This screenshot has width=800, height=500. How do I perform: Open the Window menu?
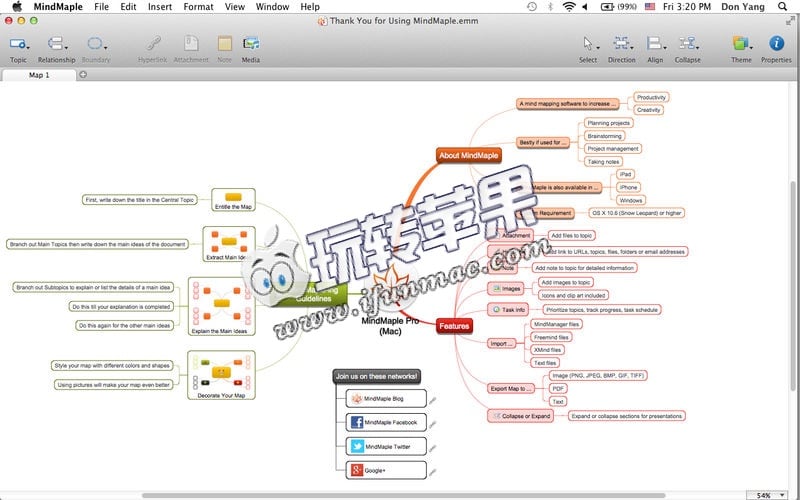tap(272, 7)
